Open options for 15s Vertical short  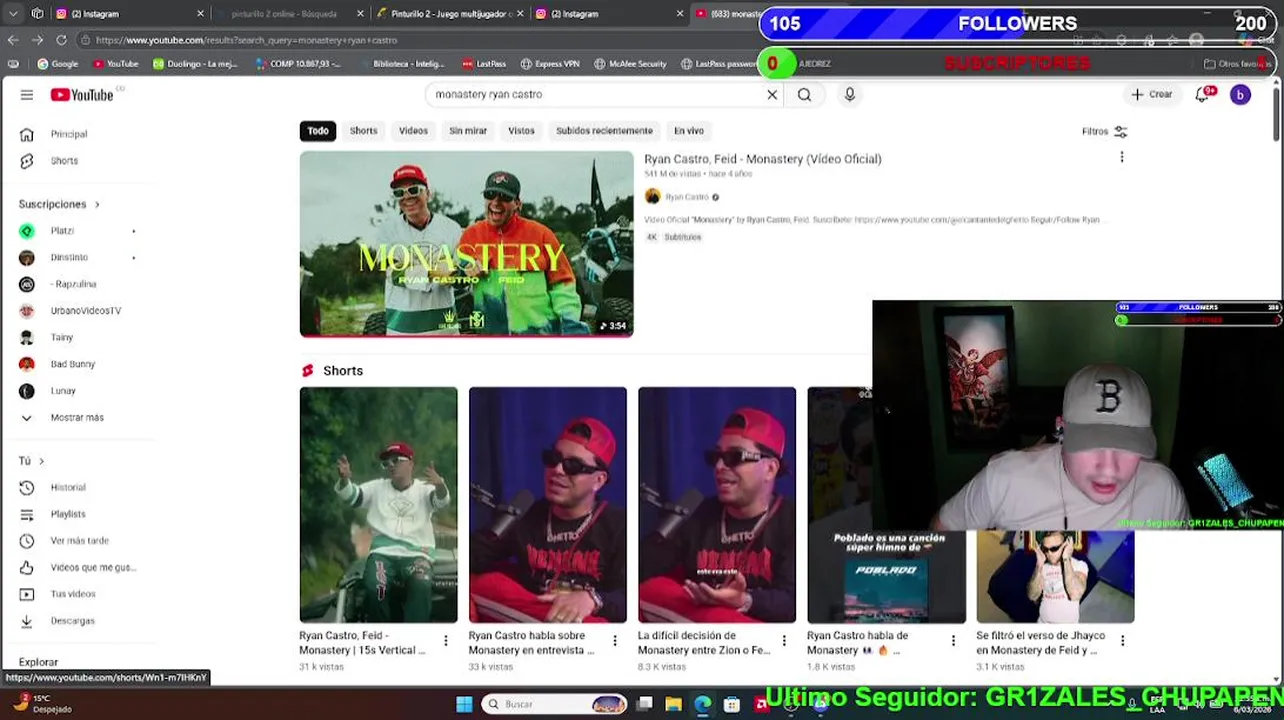tap(446, 640)
